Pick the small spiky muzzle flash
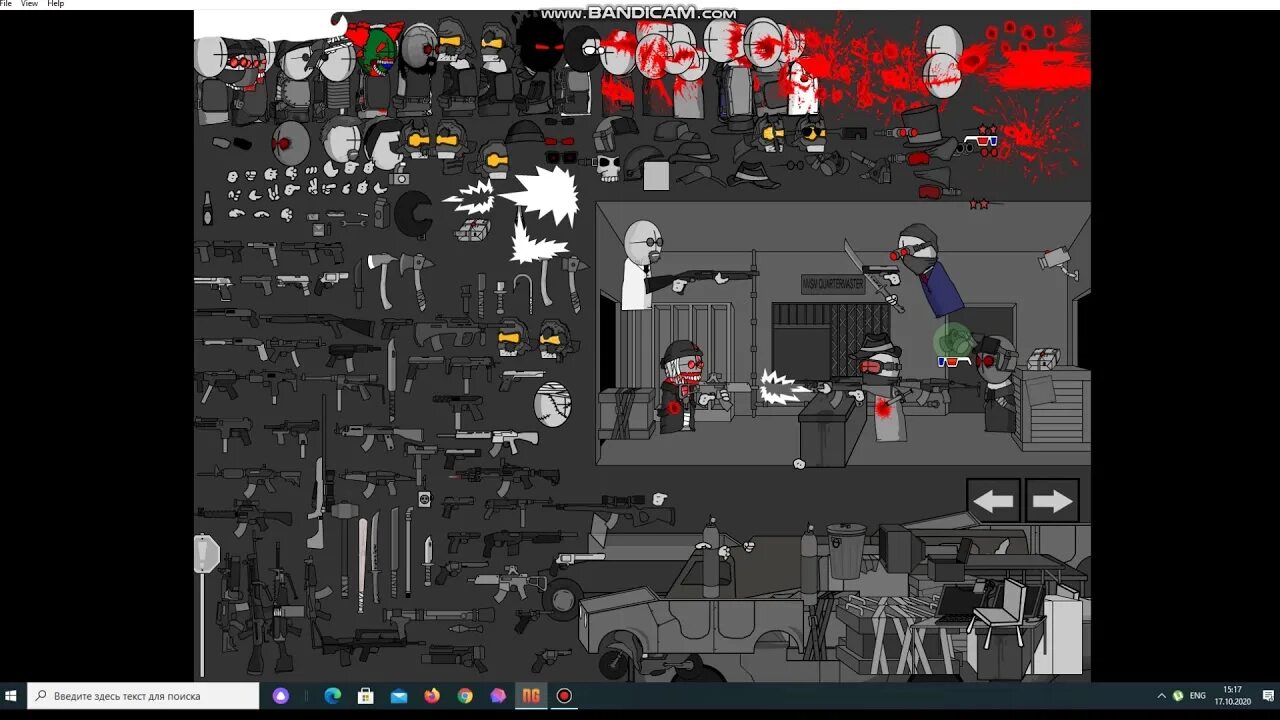The height and width of the screenshot is (720, 1280). (470, 197)
